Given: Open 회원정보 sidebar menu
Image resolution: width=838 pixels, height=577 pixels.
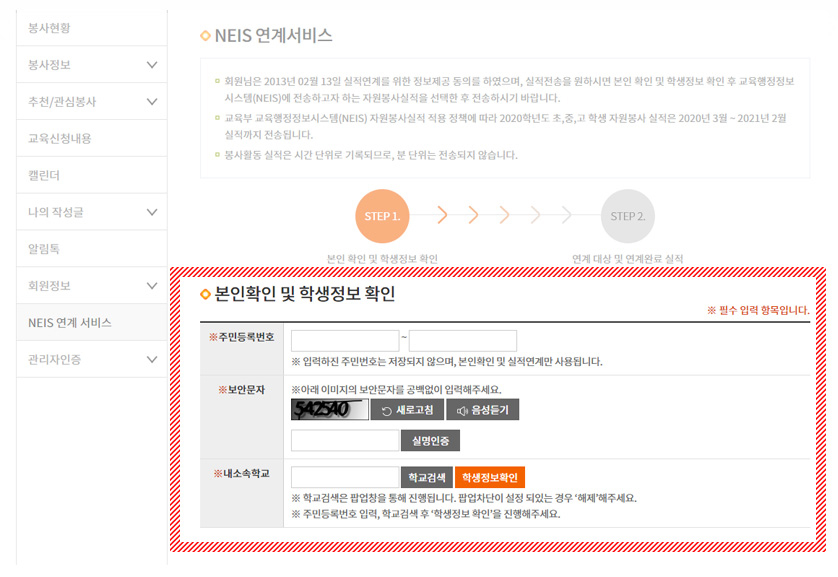Looking at the screenshot, I should coord(91,286).
